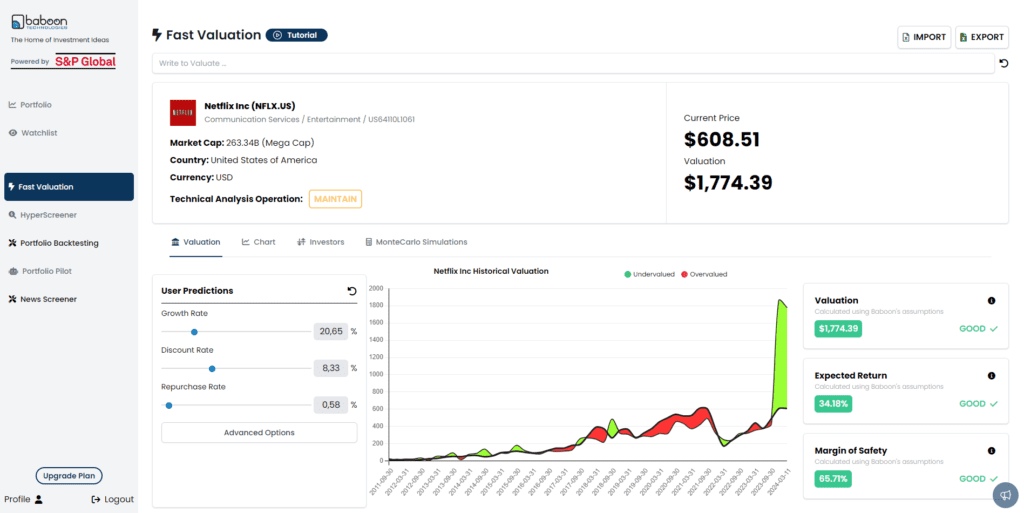Click the Baboon Technologies logo
This screenshot has height=513, width=1024.
[x=39, y=22]
